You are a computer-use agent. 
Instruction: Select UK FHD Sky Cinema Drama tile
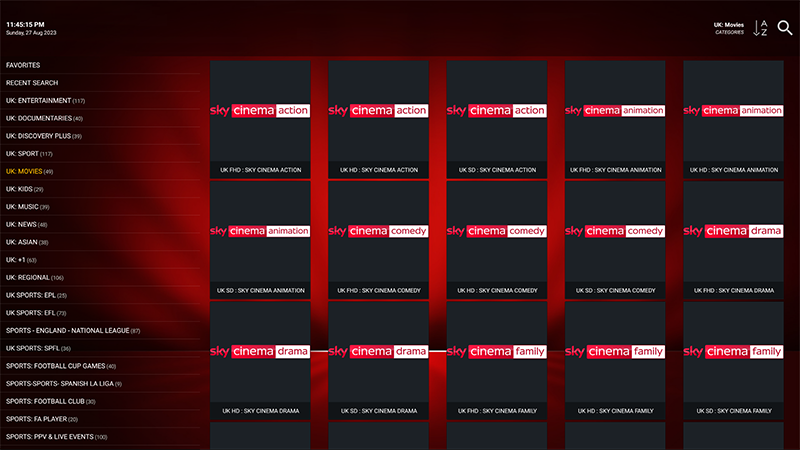(733, 239)
